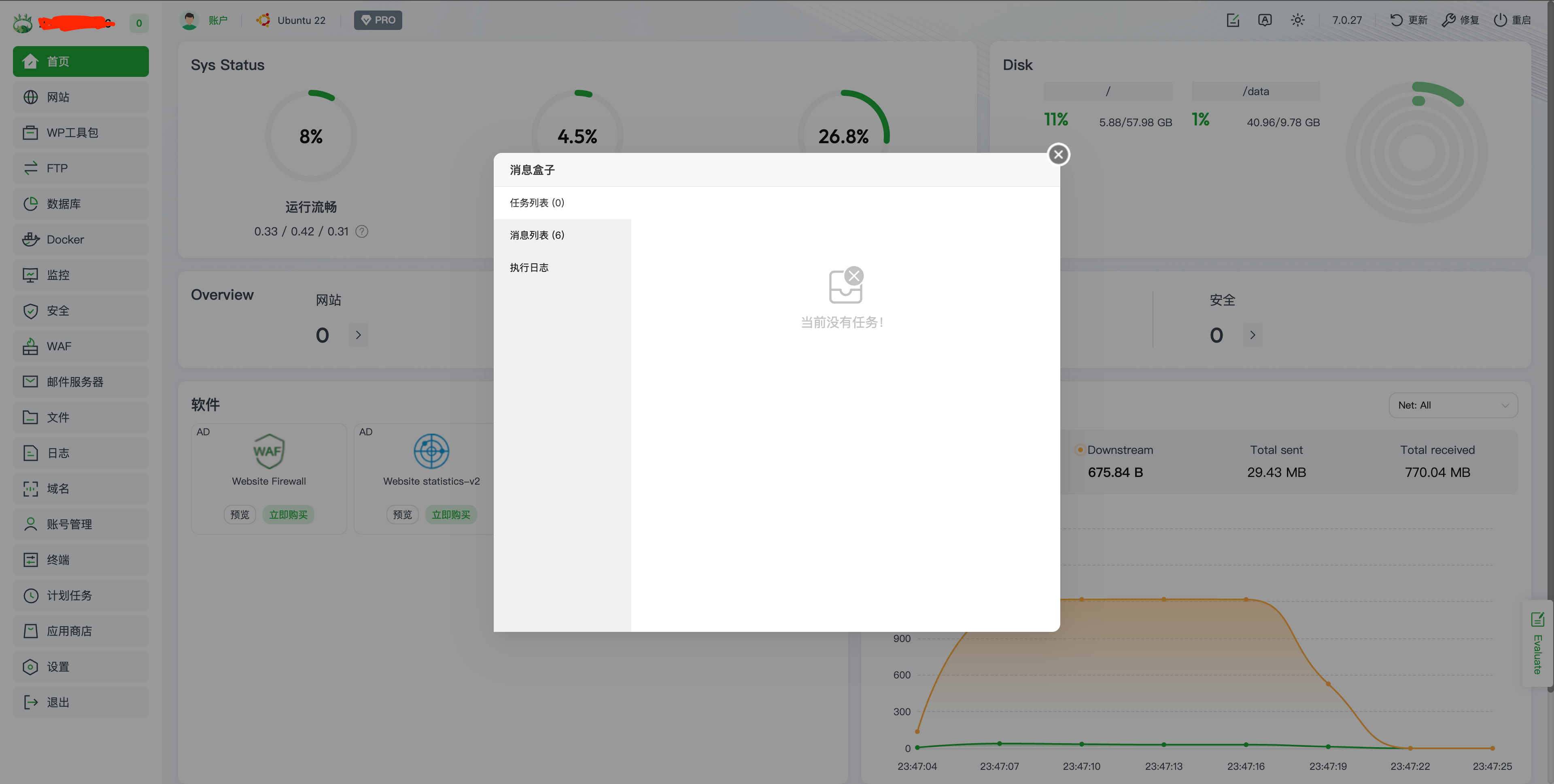Click the theme sun icon in header
This screenshot has width=1554, height=784.
pos(1297,21)
